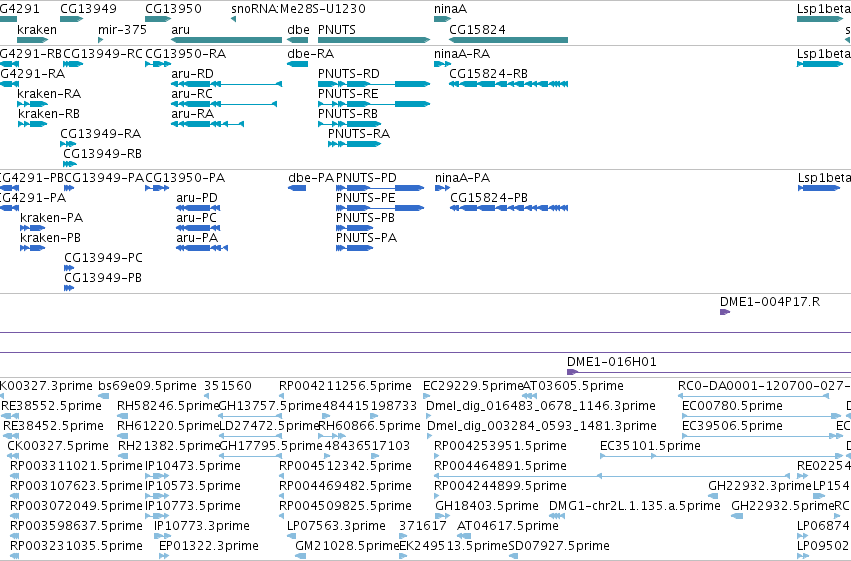
Task: Click the EC29229.5prime EST
Action: (427, 396)
